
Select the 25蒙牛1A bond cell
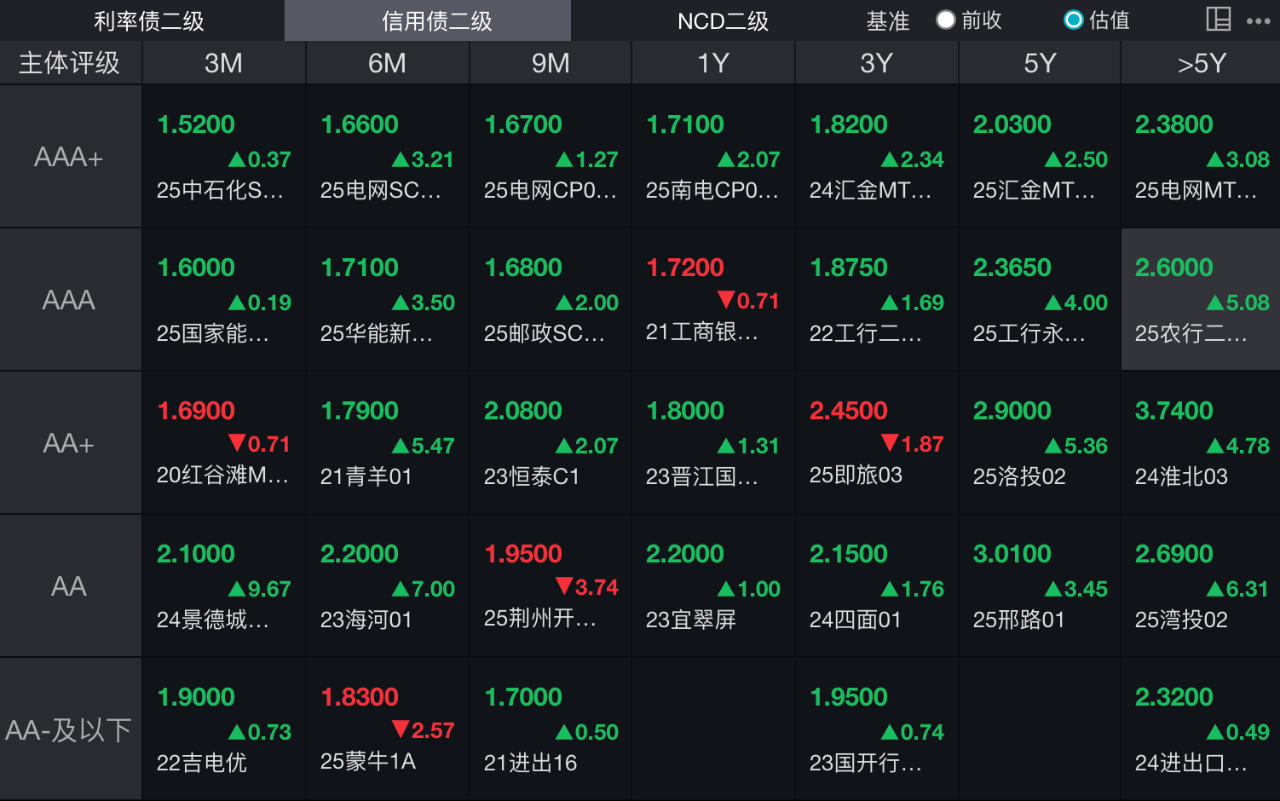387,730
